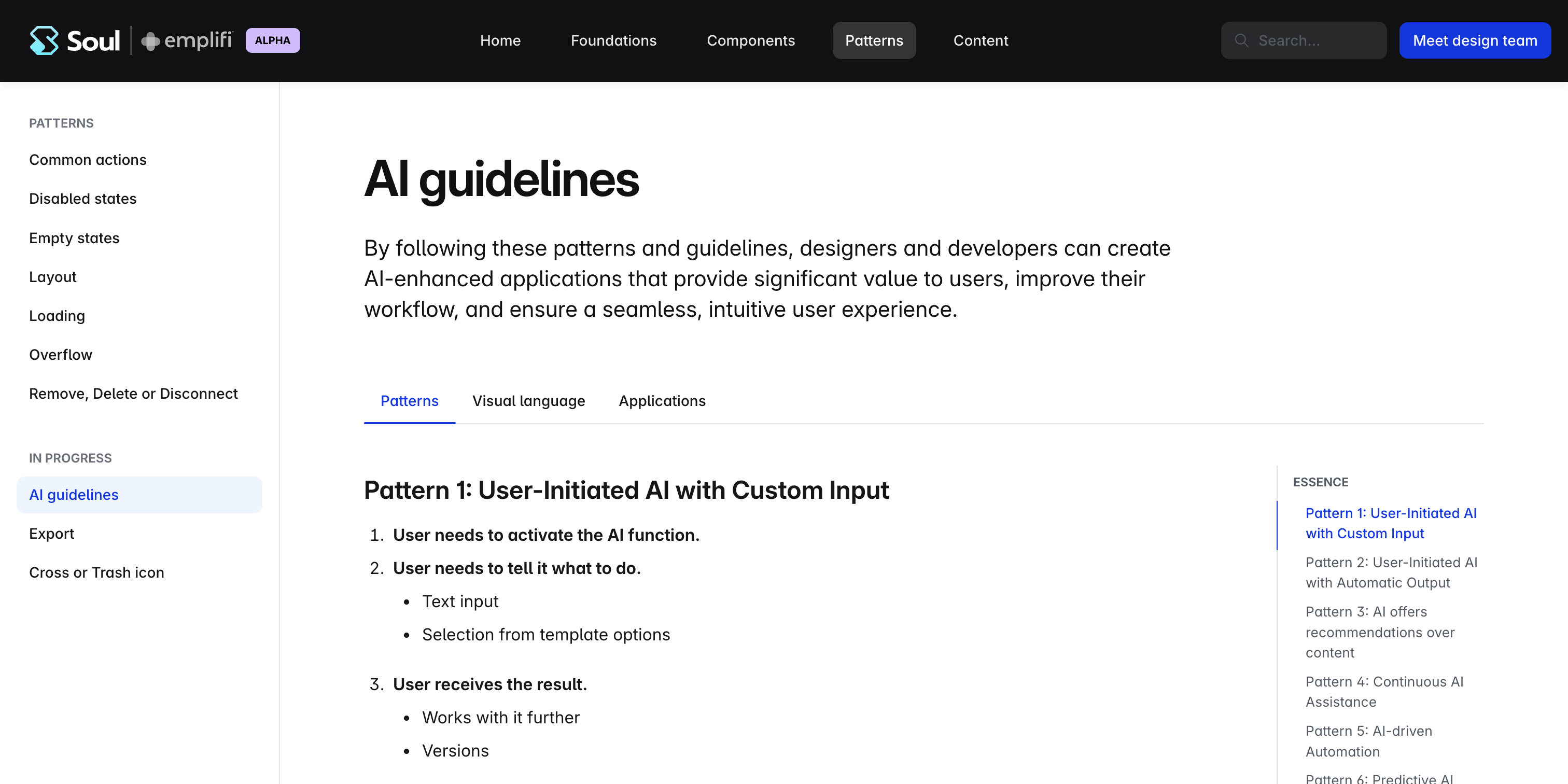The width and height of the screenshot is (1568, 784).
Task: Open Remove, Delete or Disconnect page
Action: [x=133, y=393]
